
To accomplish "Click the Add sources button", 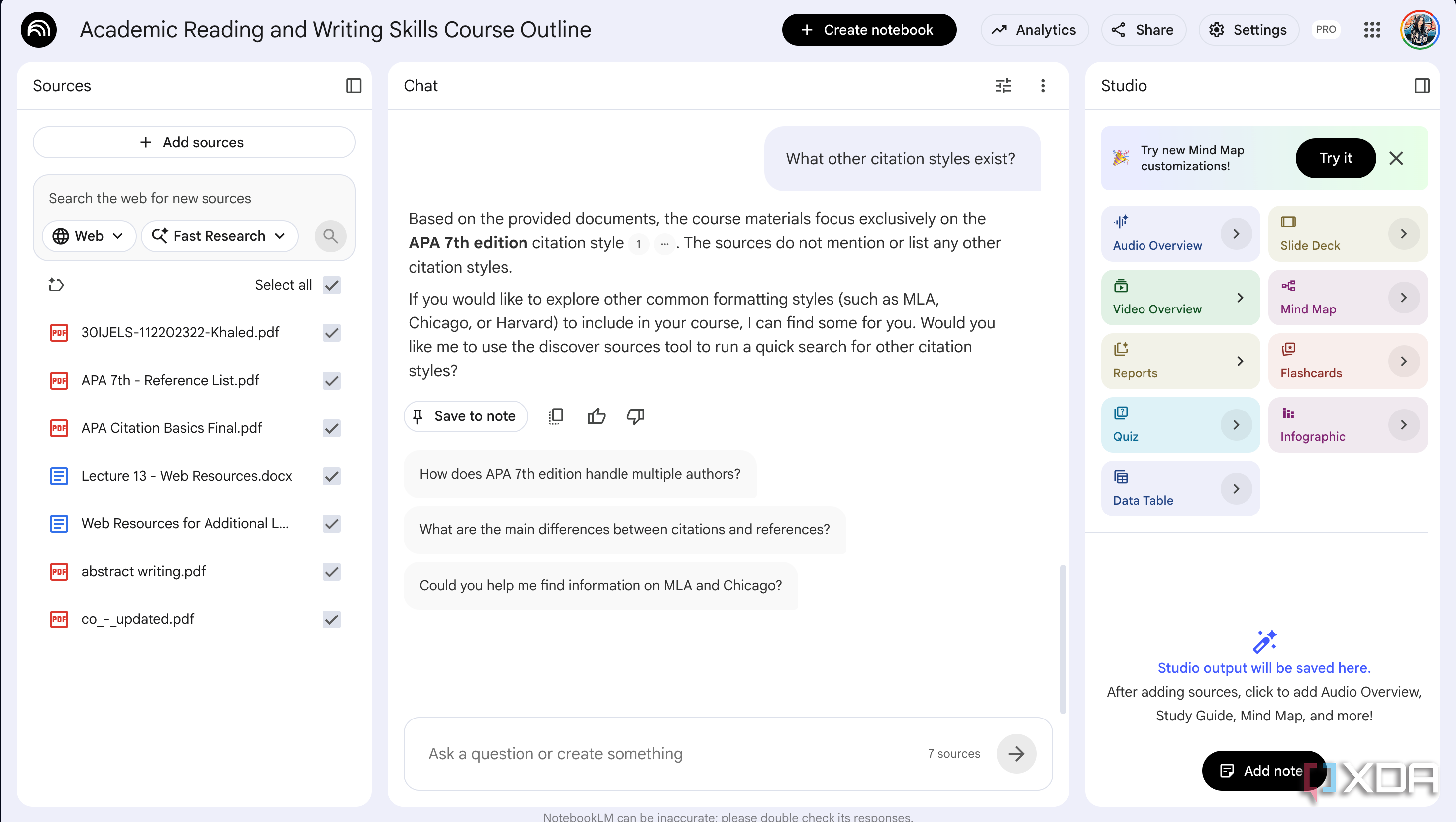I will point(194,142).
